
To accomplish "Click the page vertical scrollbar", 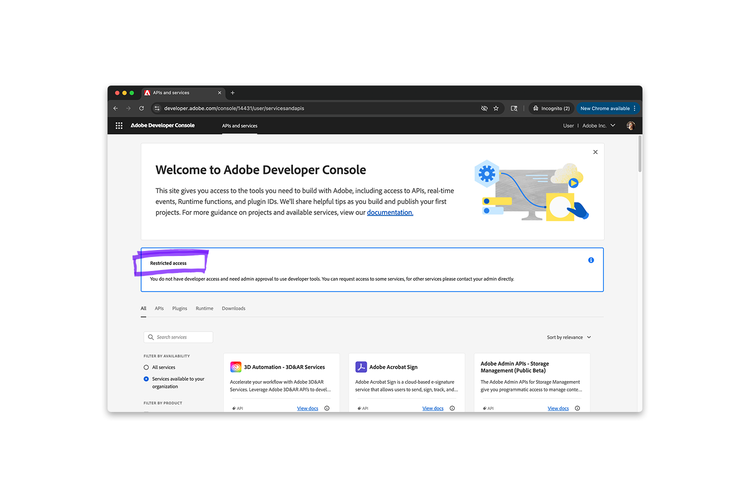I will [640, 154].
